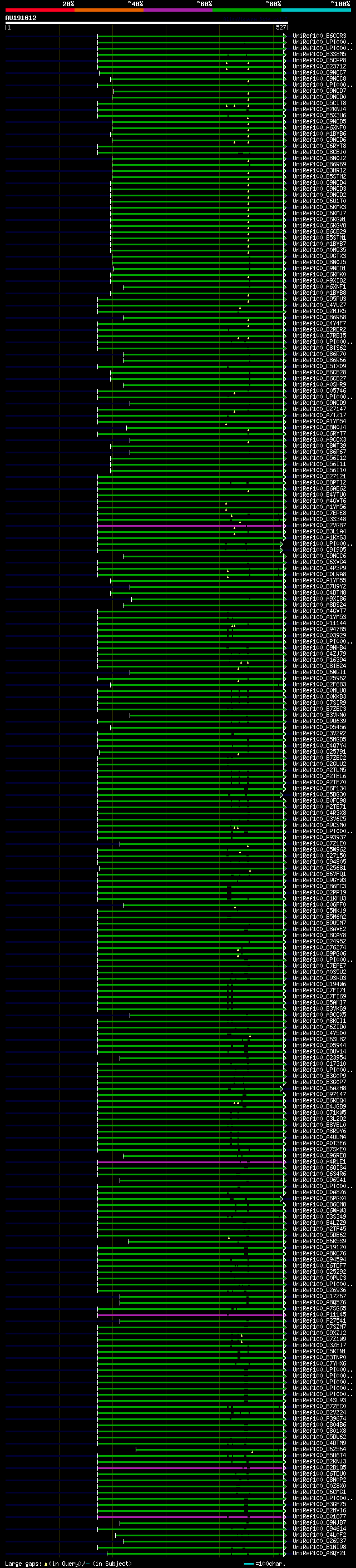Open hit UniRef100_B1NI98
This screenshot has height=1568, width=356.
[x=319, y=1547]
